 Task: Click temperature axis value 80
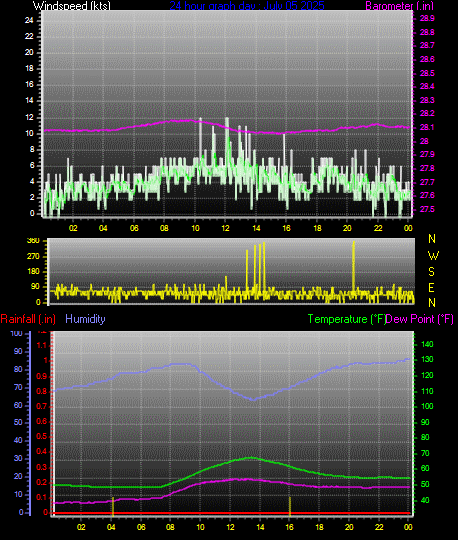click(x=425, y=437)
